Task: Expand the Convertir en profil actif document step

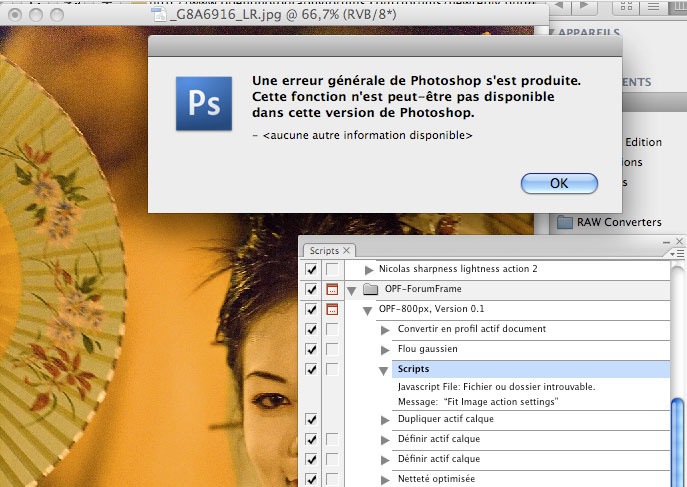Action: (x=385, y=329)
